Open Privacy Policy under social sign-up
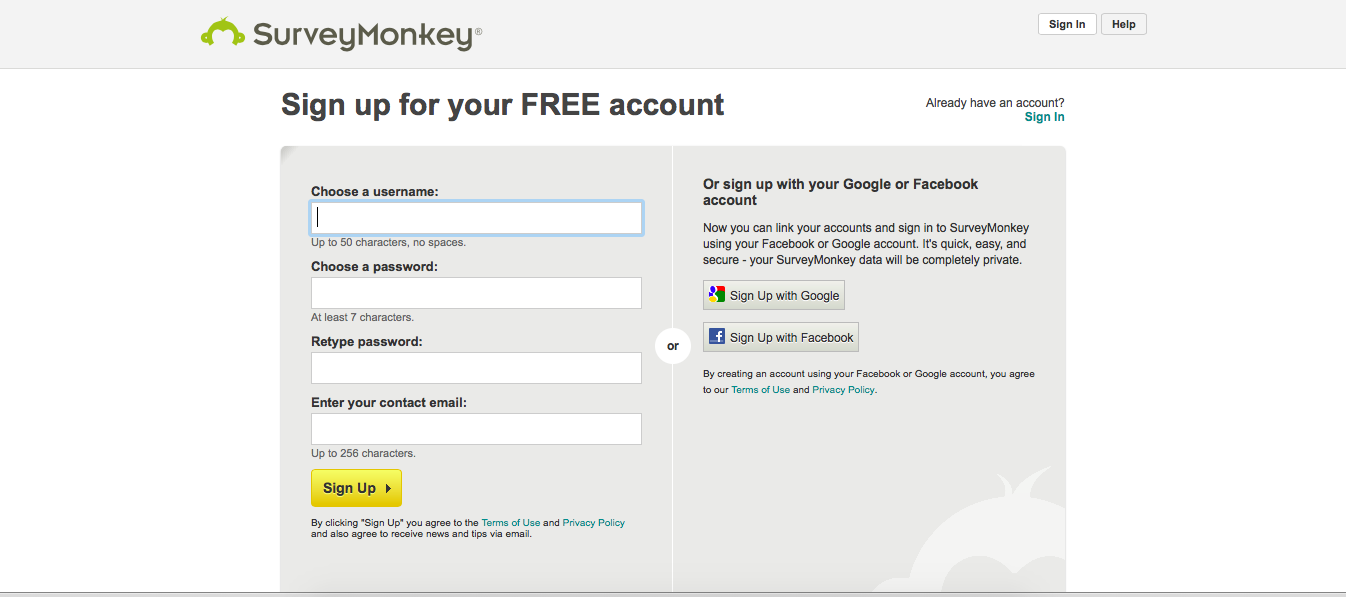The image size is (1346, 597). click(843, 390)
